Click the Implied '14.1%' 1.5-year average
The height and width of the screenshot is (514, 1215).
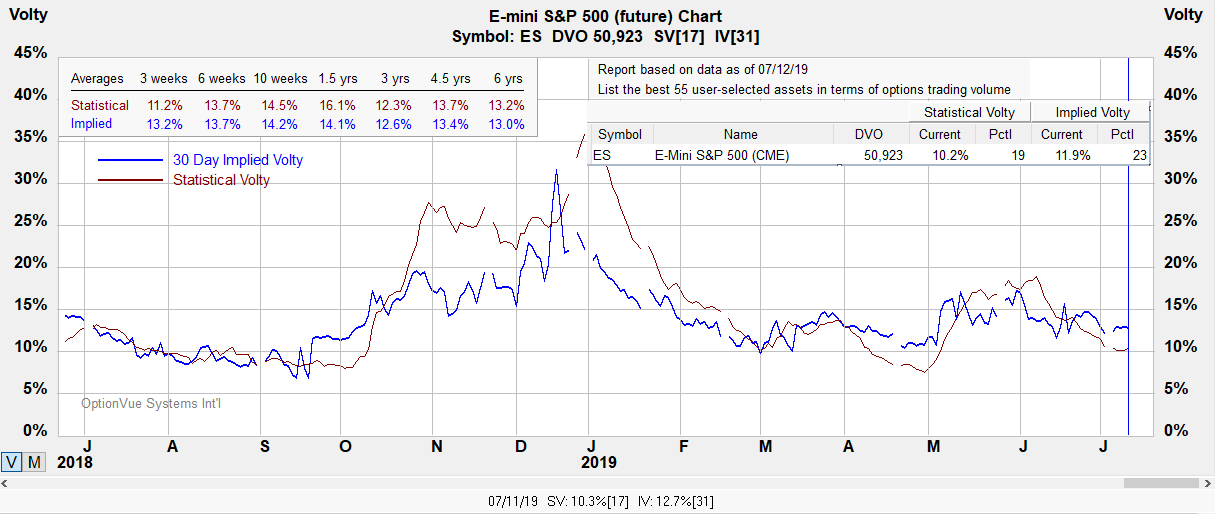point(337,124)
